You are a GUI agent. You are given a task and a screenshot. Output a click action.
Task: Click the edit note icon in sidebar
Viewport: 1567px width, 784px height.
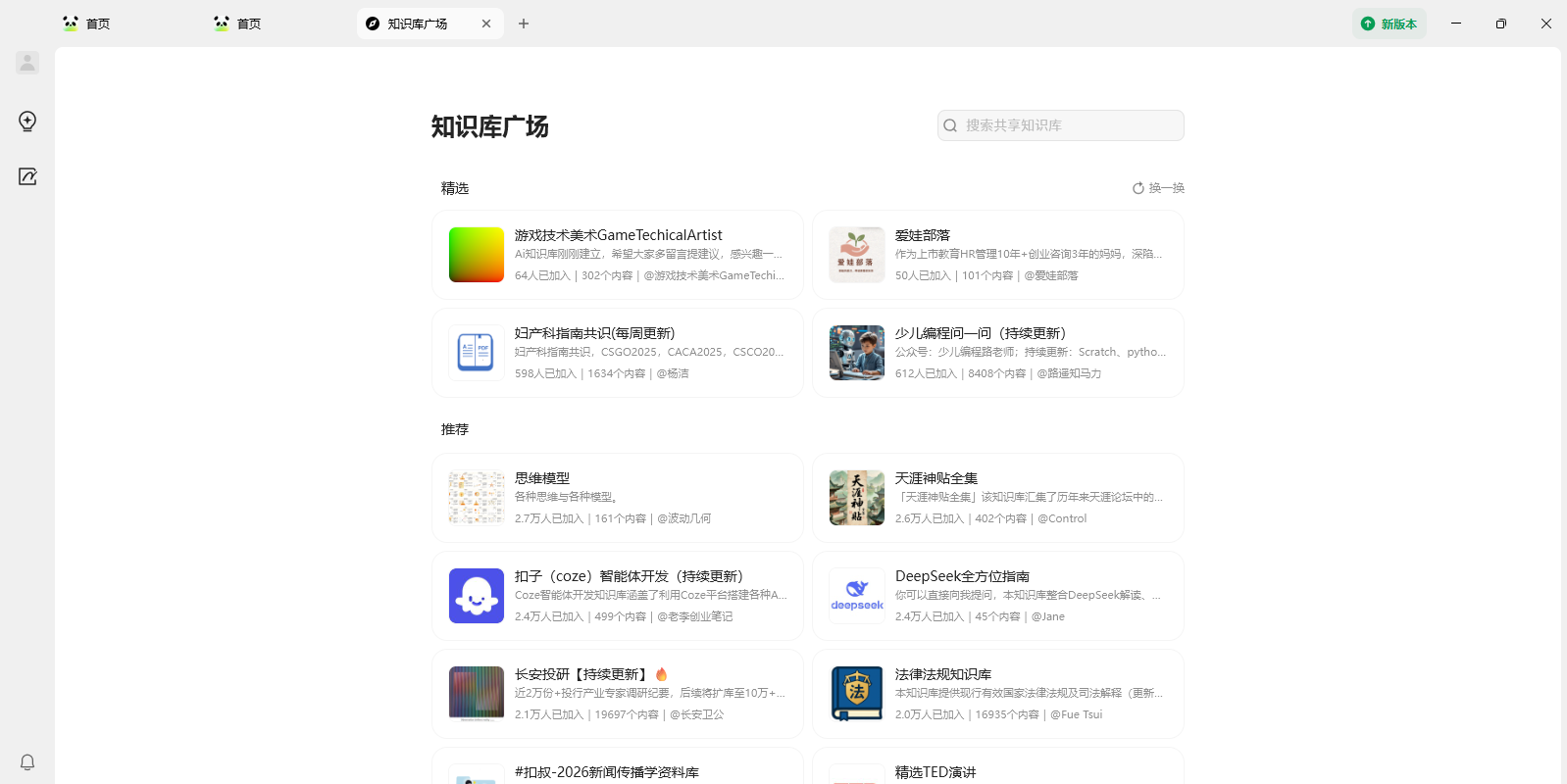(x=27, y=176)
